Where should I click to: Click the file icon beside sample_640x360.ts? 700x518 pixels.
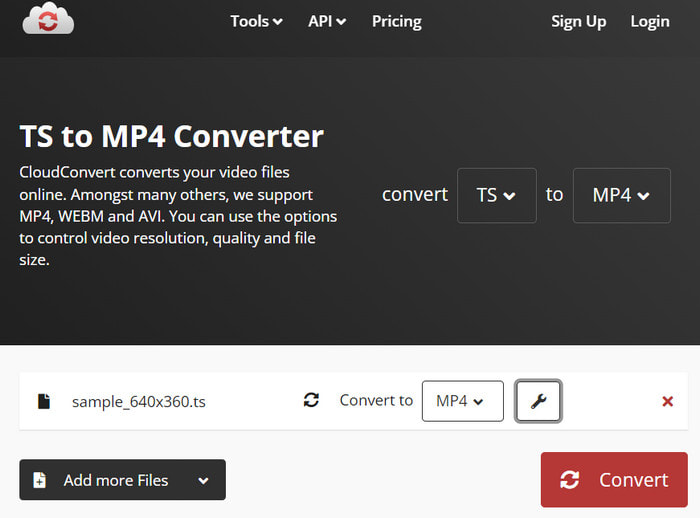[x=44, y=401]
